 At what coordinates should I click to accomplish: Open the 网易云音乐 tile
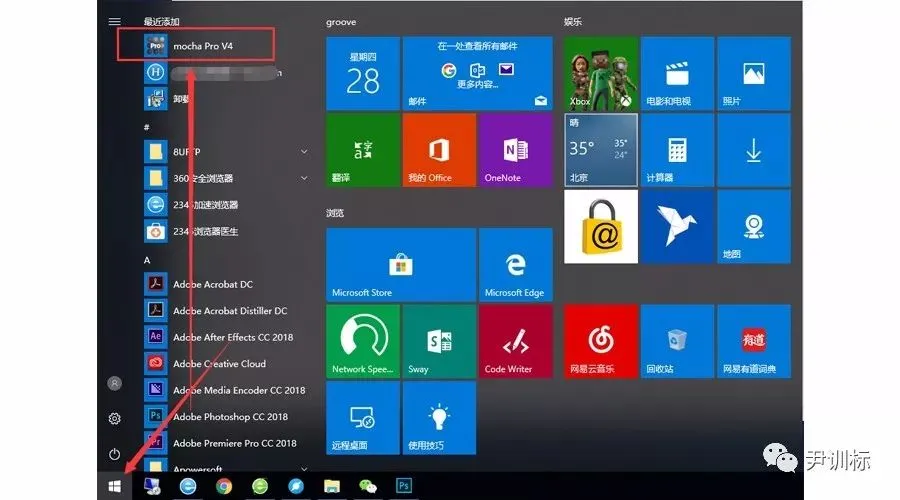pos(601,341)
